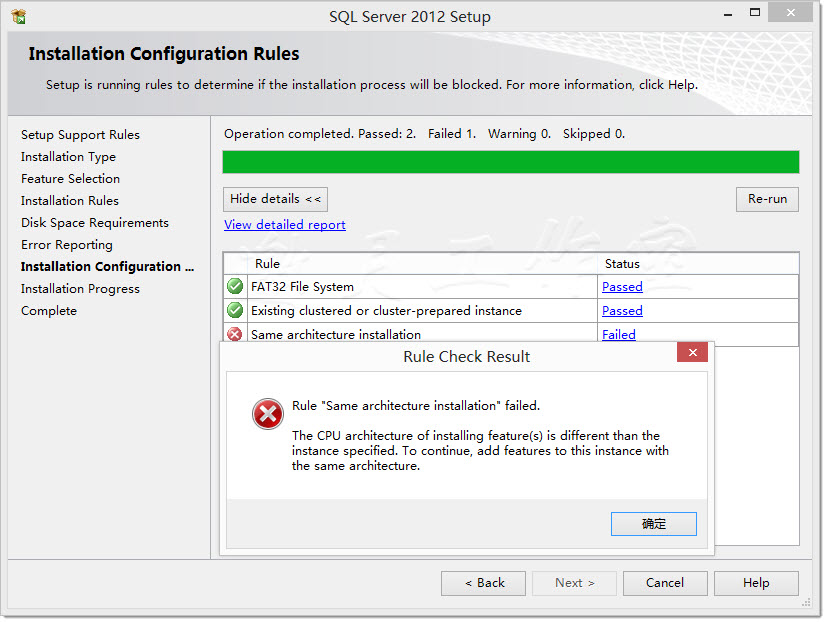The width and height of the screenshot is (826, 622).
Task: Minimize the SQL Server 2012 Setup window
Action: pyautogui.click(x=728, y=15)
